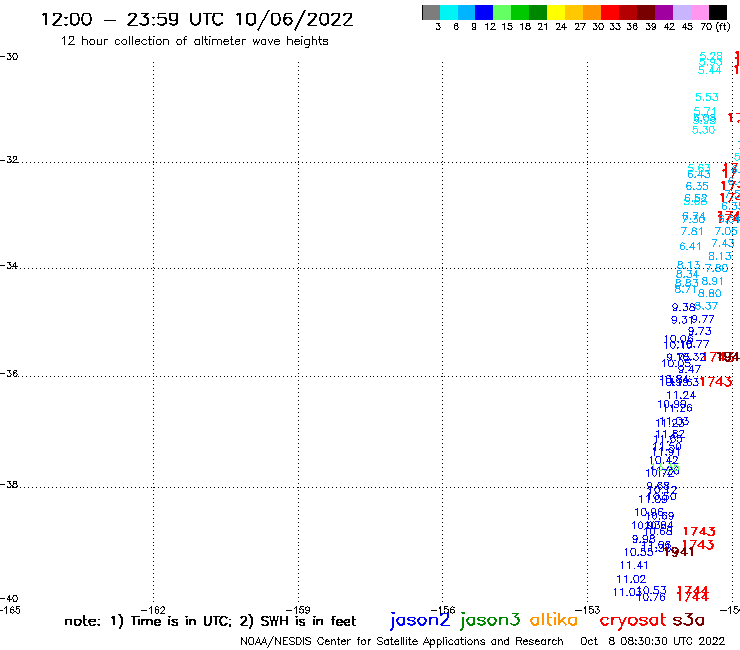Viewport: 740px width, 650px height.
Task: Click the 6.41 wave height value
Action: click(690, 246)
